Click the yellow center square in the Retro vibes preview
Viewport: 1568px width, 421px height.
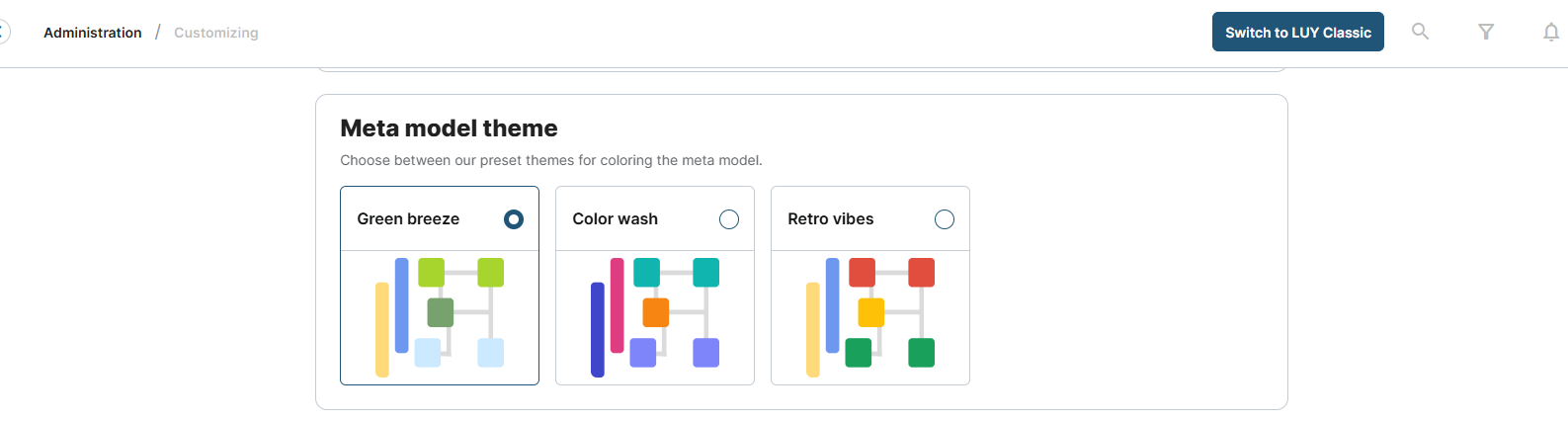point(871,312)
